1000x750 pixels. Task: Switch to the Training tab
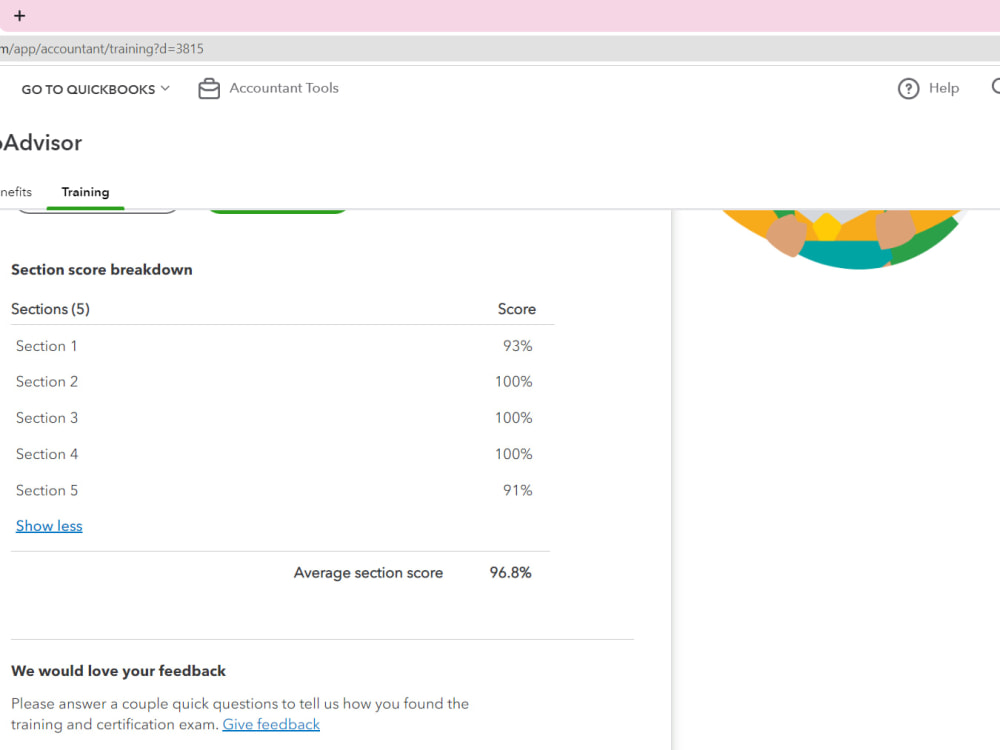pyautogui.click(x=85, y=192)
